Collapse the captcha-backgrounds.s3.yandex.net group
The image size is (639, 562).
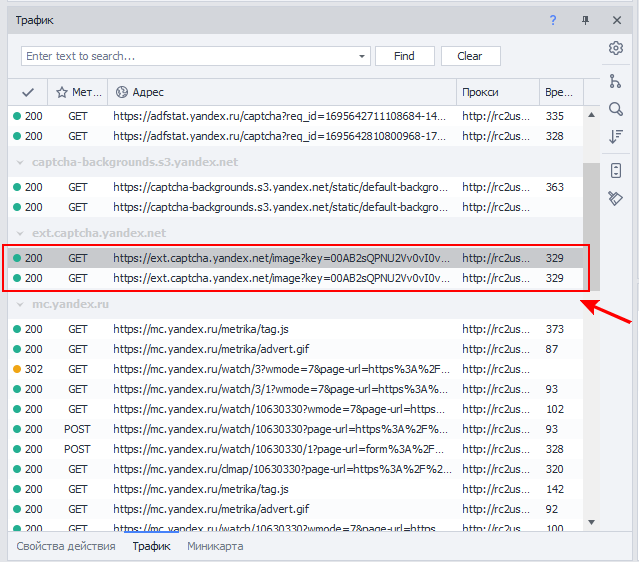coord(20,162)
